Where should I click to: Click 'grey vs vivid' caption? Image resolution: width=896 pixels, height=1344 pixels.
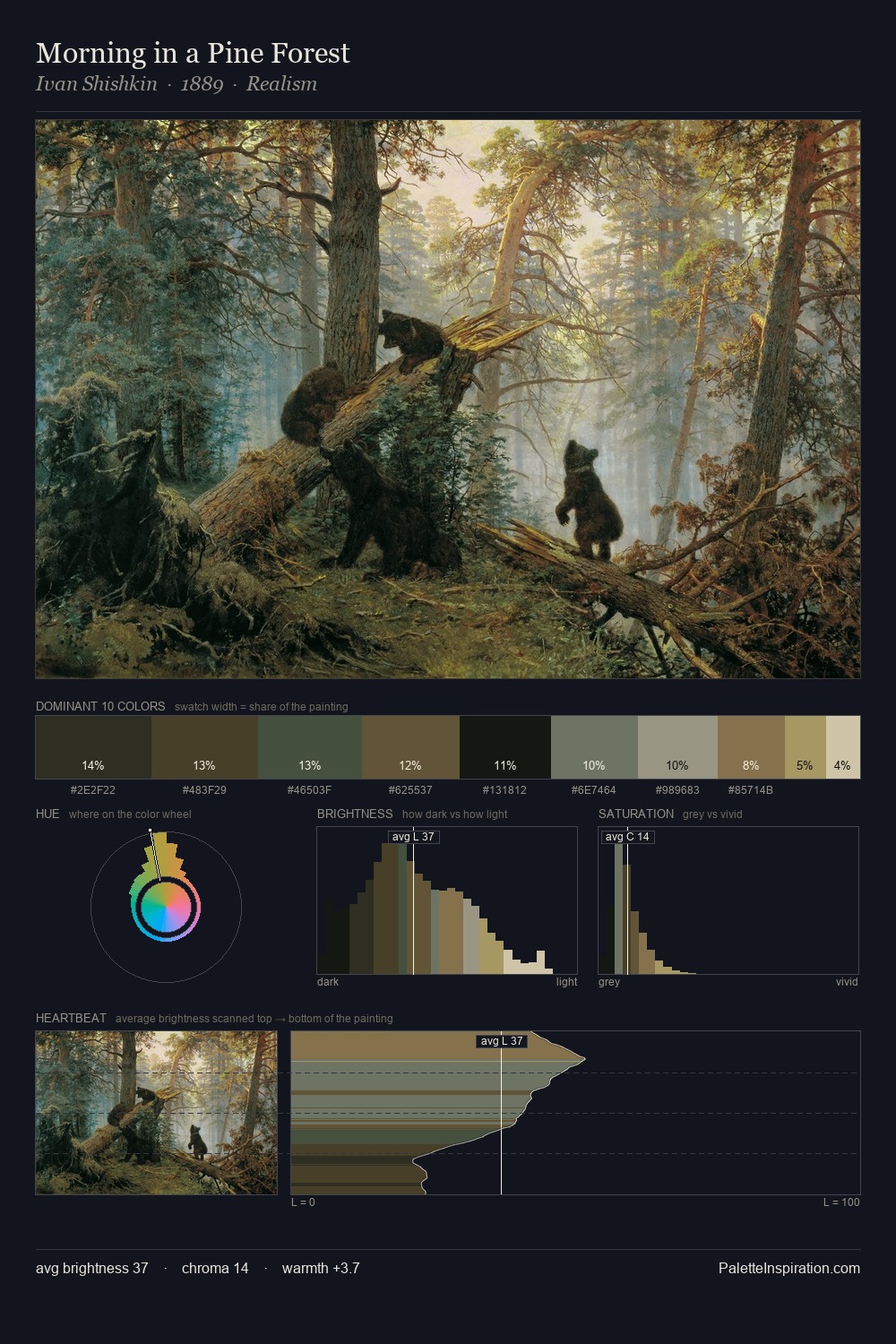(x=712, y=814)
